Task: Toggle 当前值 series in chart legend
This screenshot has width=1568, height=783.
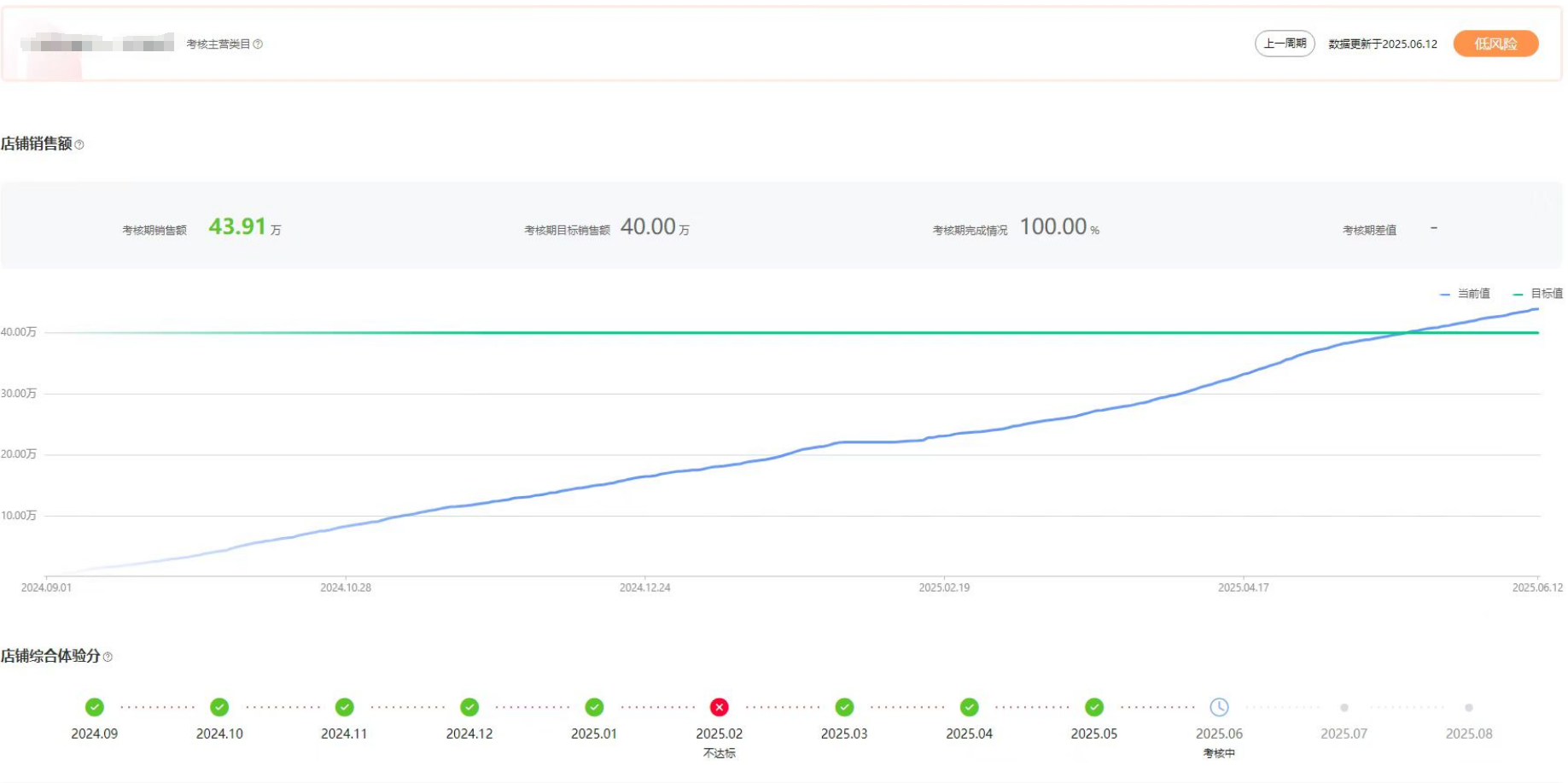Action: click(1466, 294)
